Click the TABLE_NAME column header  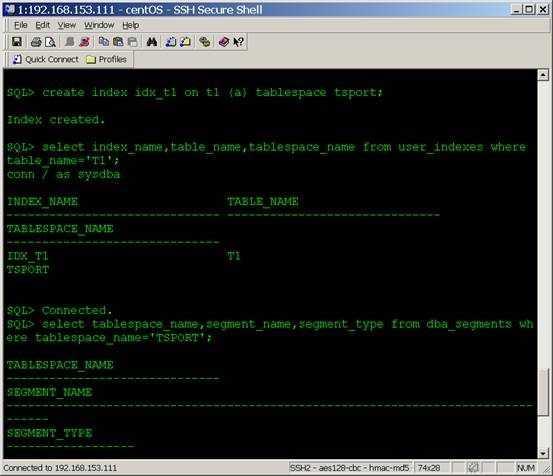click(x=263, y=202)
